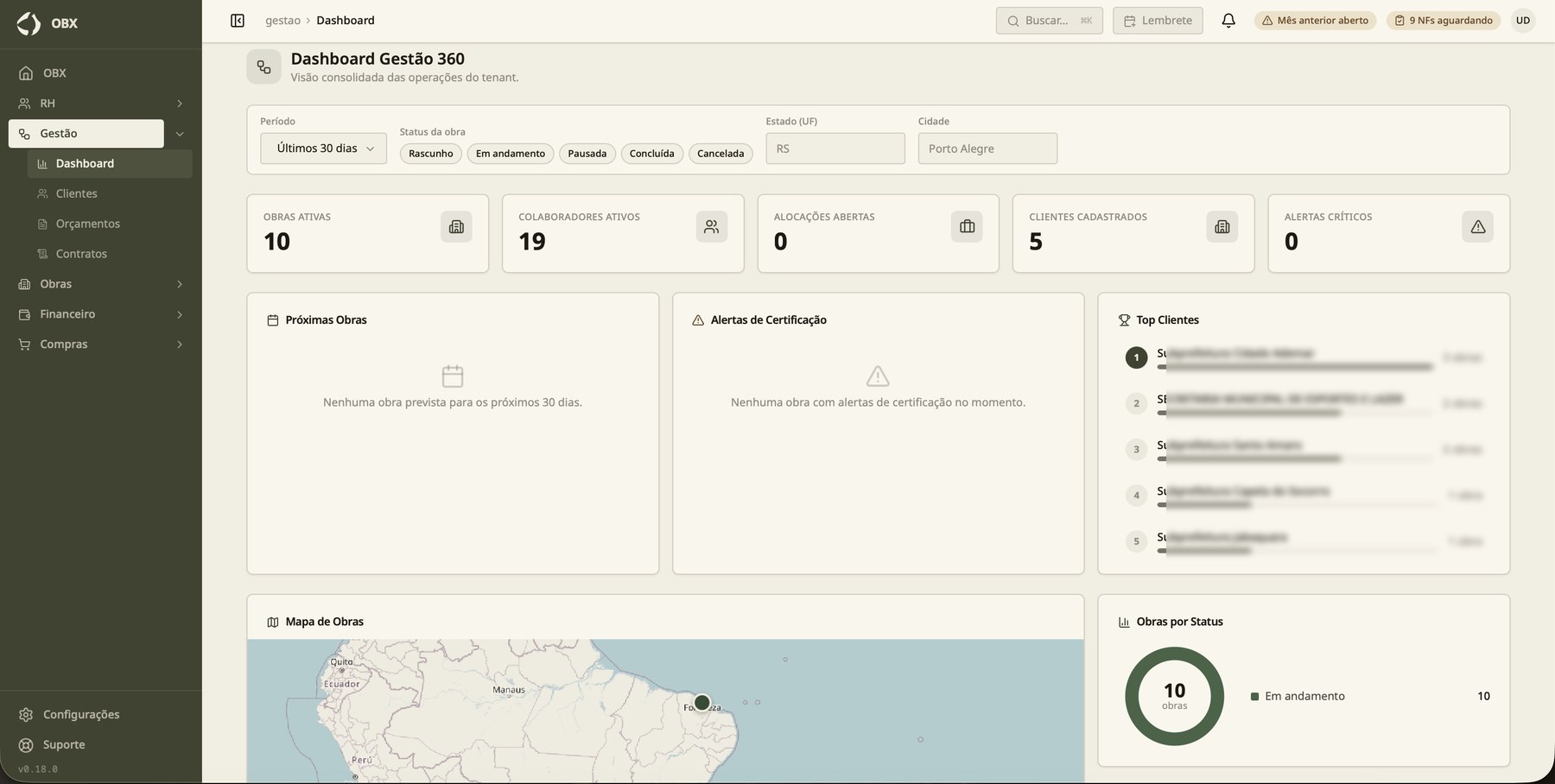Click the Alocações Abertas briefcase icon
1555x784 pixels.
pyautogui.click(x=967, y=226)
